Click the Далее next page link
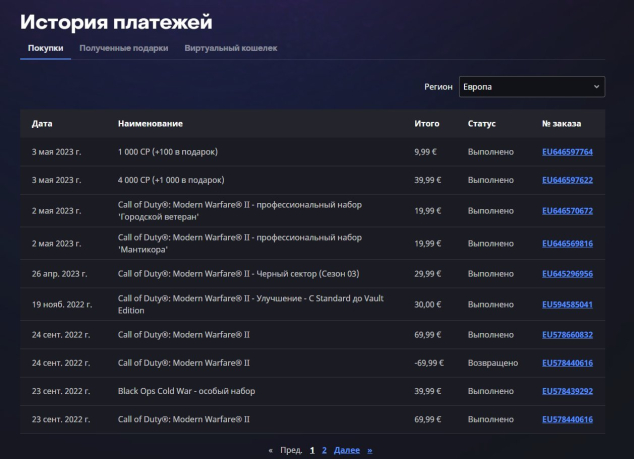The width and height of the screenshot is (634, 459). tap(346, 450)
